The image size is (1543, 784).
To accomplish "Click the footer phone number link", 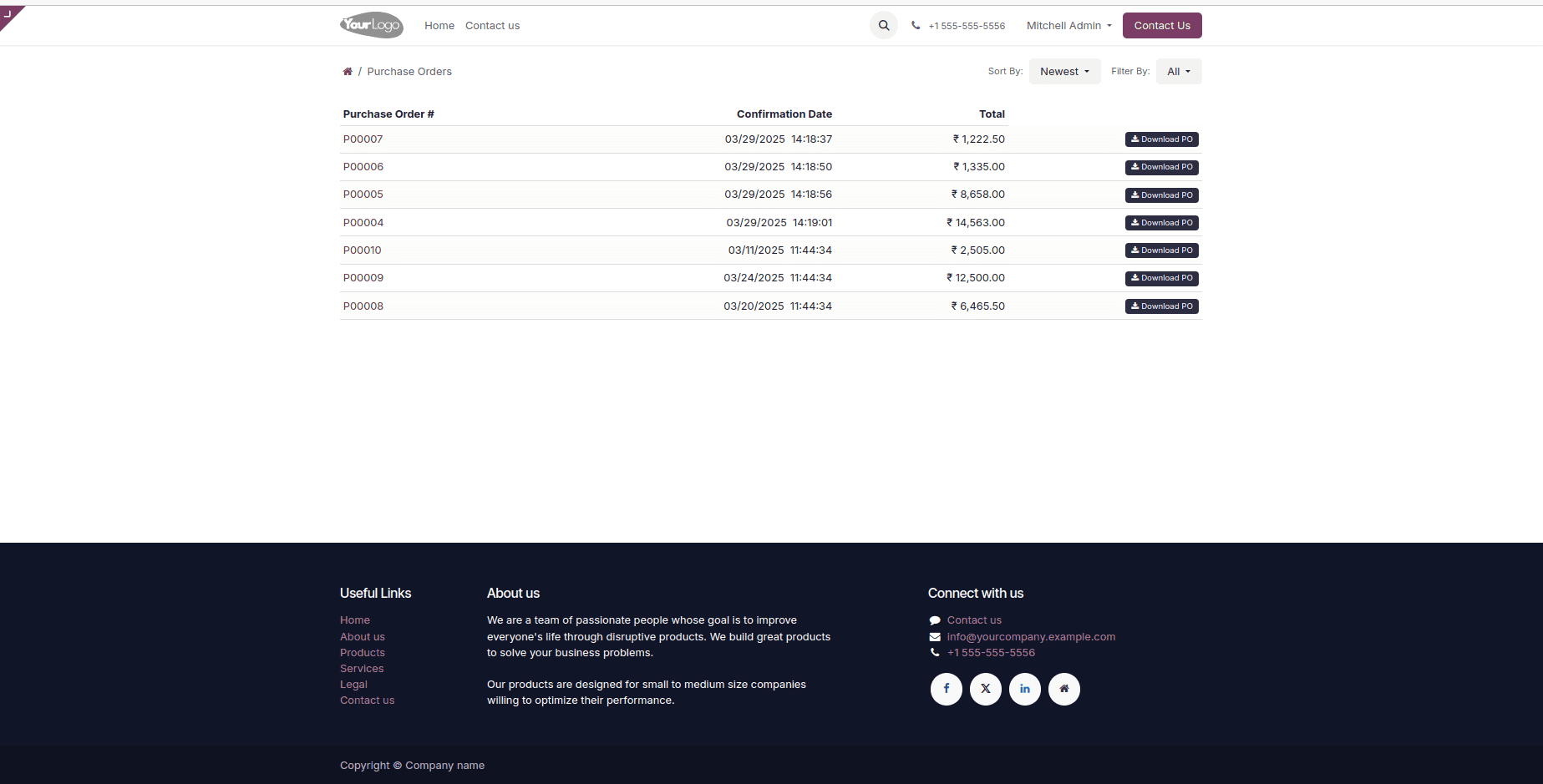I will point(991,653).
